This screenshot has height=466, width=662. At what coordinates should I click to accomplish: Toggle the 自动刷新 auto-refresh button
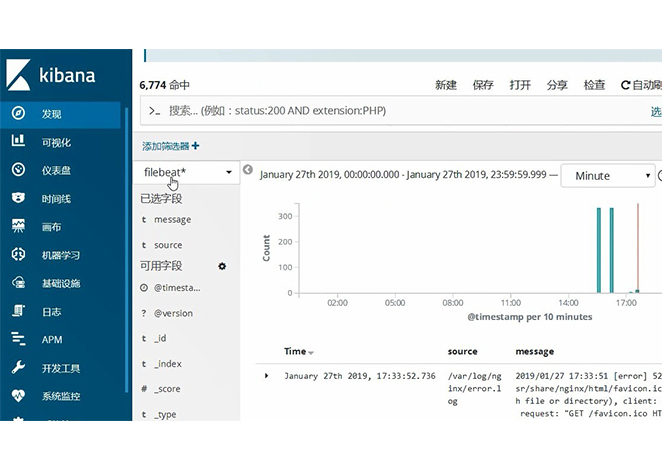641,86
